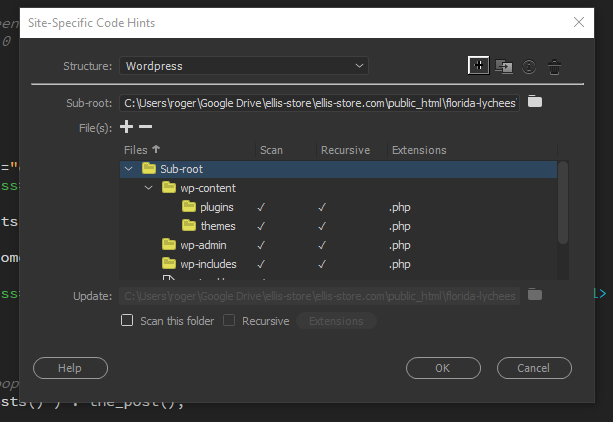
Task: Click the Extensions column header
Action: click(418, 150)
